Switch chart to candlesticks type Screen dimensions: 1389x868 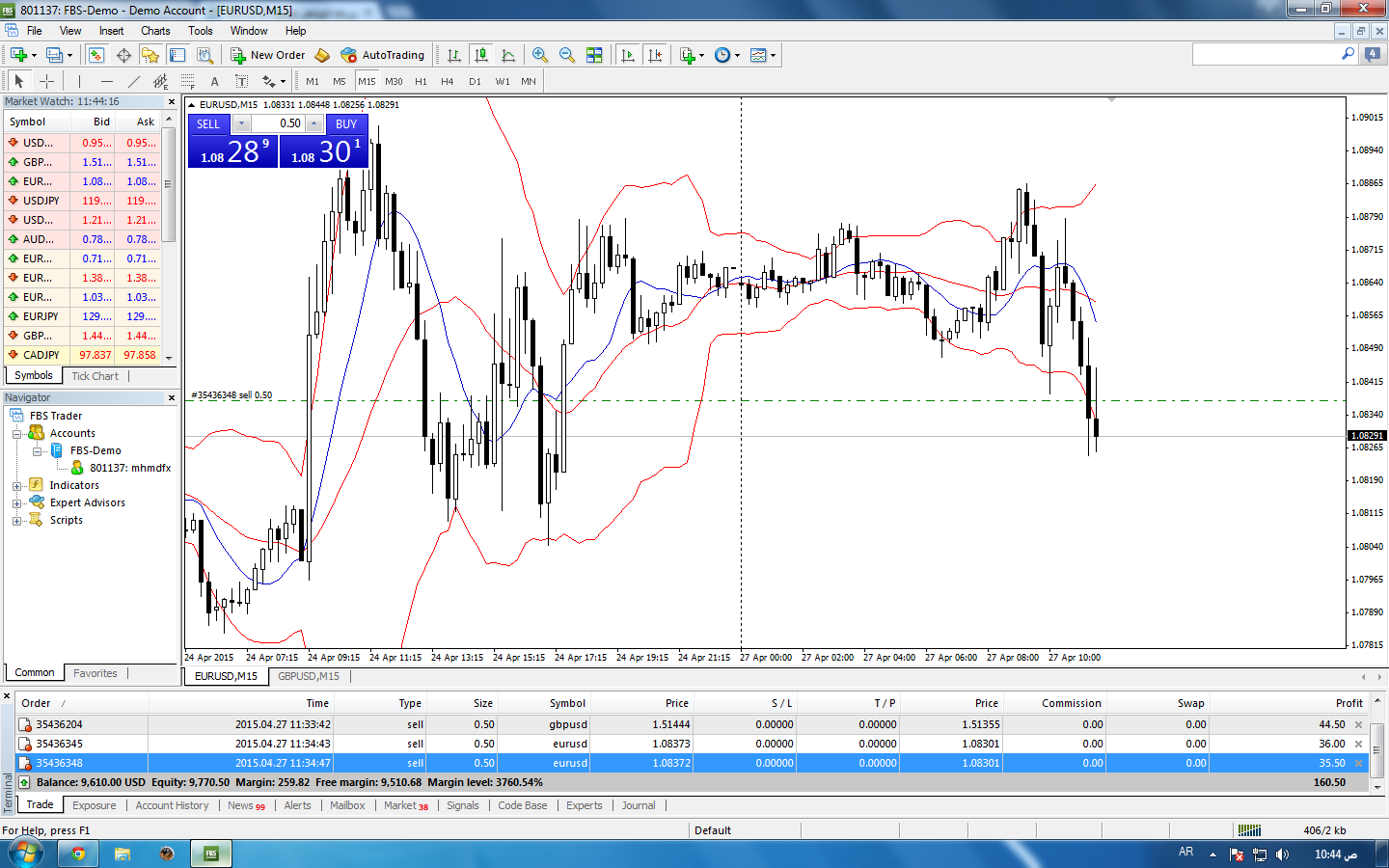481,55
